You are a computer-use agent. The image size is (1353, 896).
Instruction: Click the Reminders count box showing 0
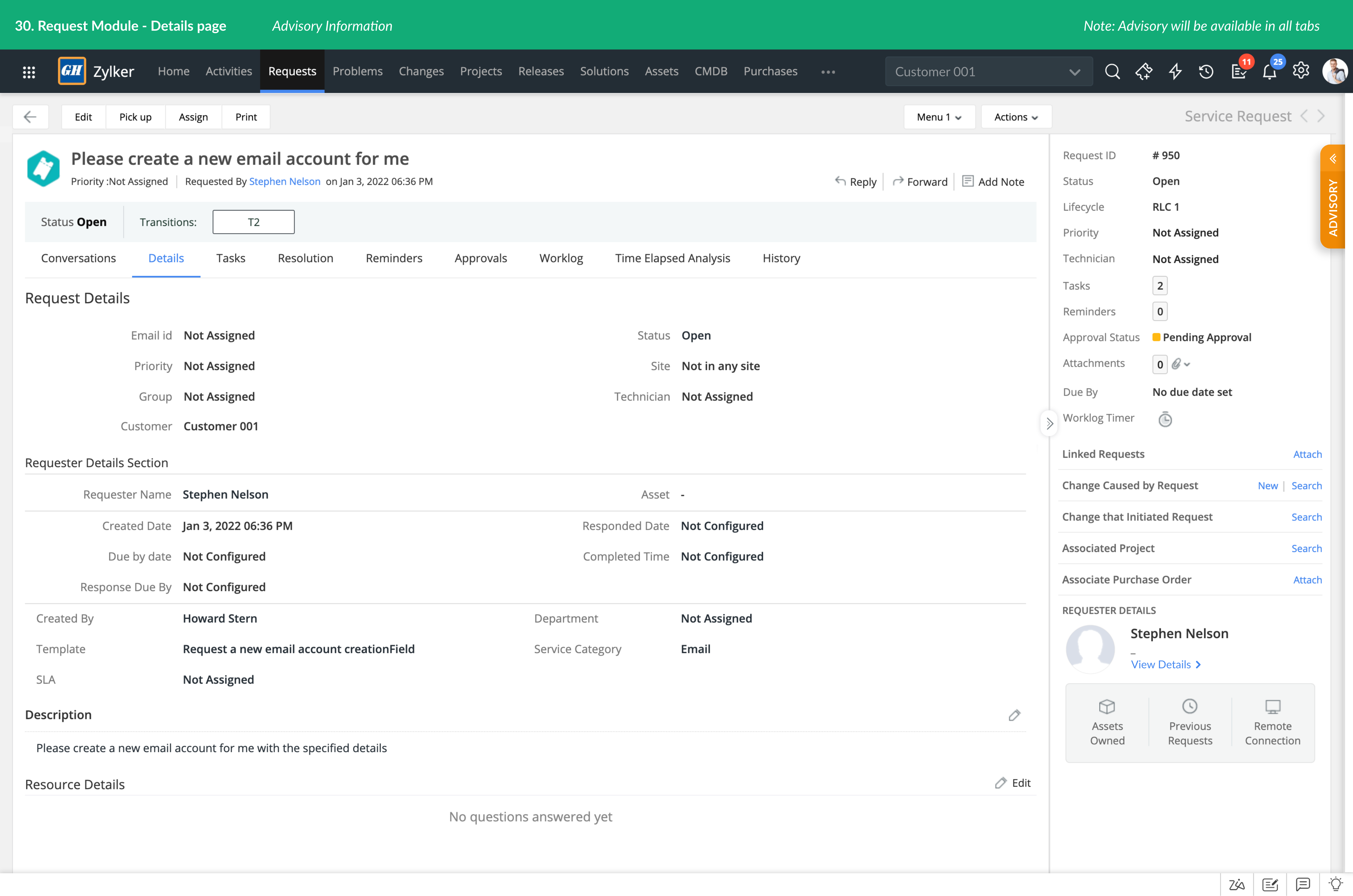pyautogui.click(x=1160, y=311)
